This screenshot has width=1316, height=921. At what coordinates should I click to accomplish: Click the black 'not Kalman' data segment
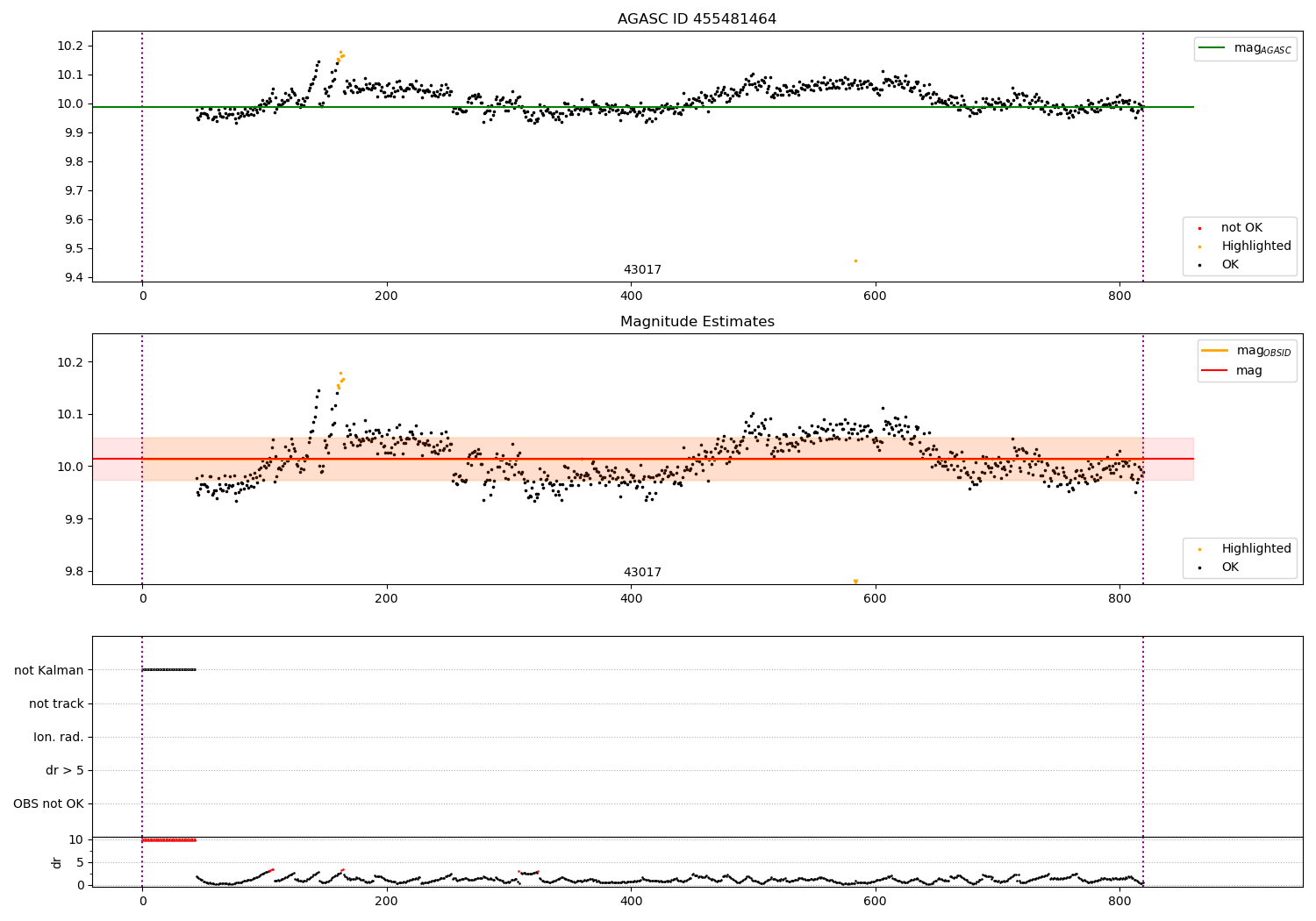[x=168, y=670]
